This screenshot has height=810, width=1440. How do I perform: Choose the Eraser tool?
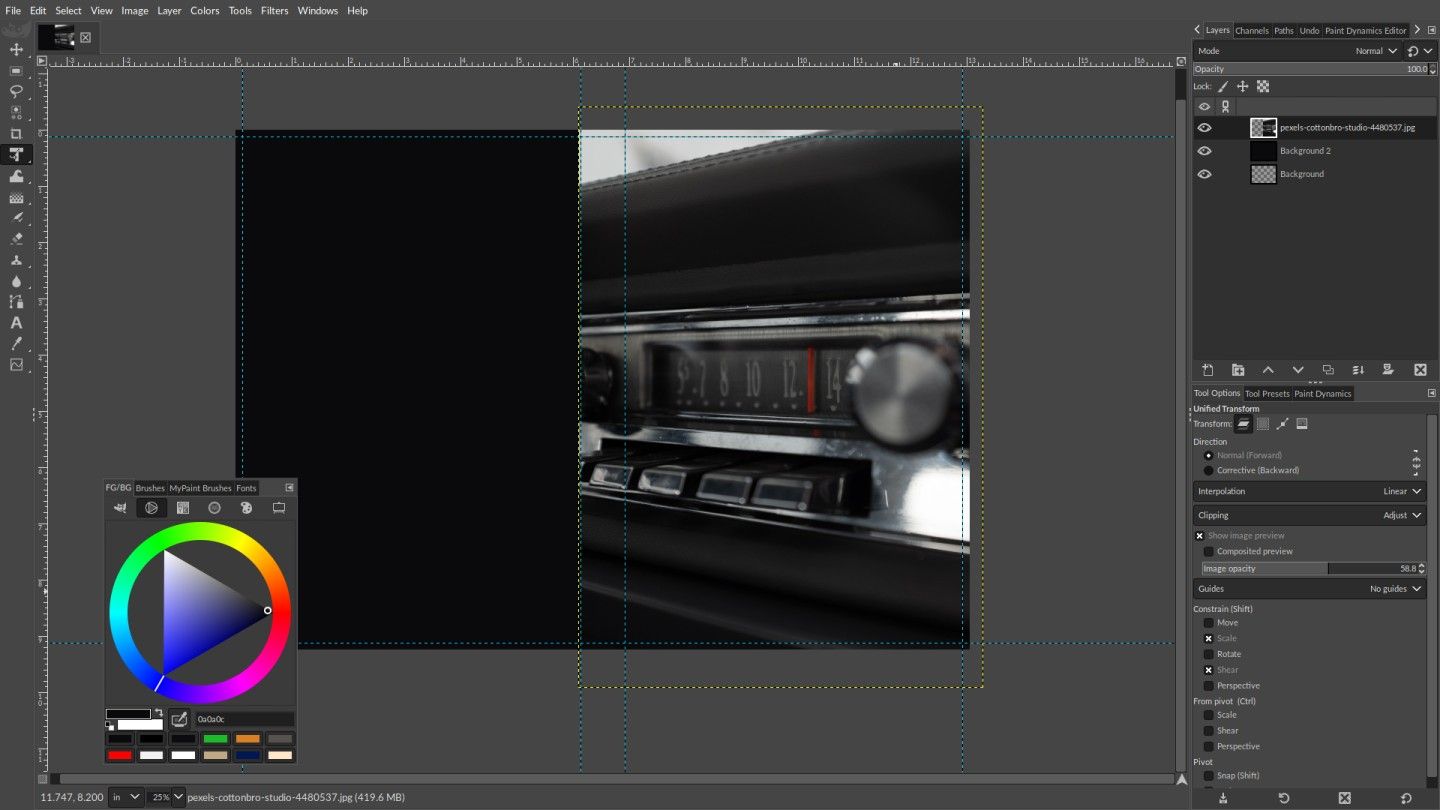point(16,239)
